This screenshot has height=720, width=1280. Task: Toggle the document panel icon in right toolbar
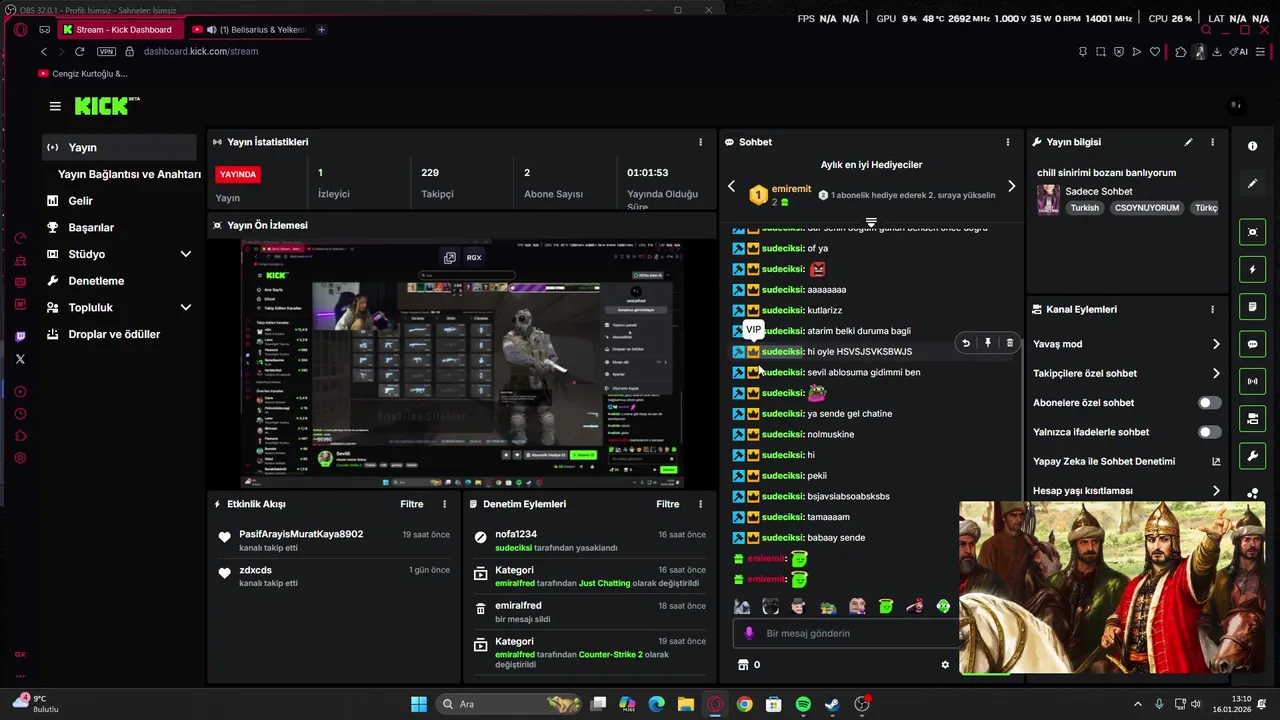[1252, 307]
